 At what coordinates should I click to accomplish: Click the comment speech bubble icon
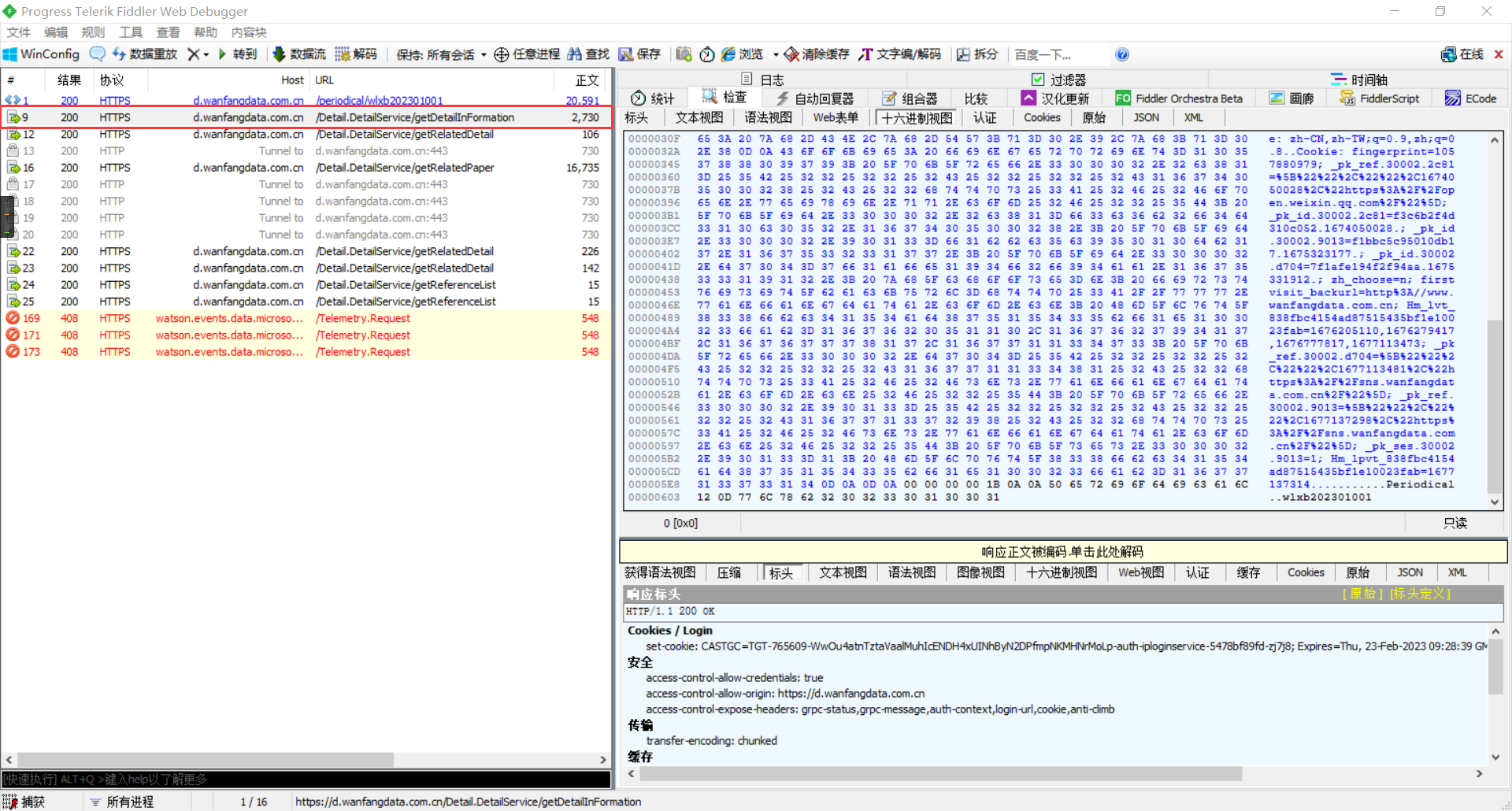tap(98, 54)
